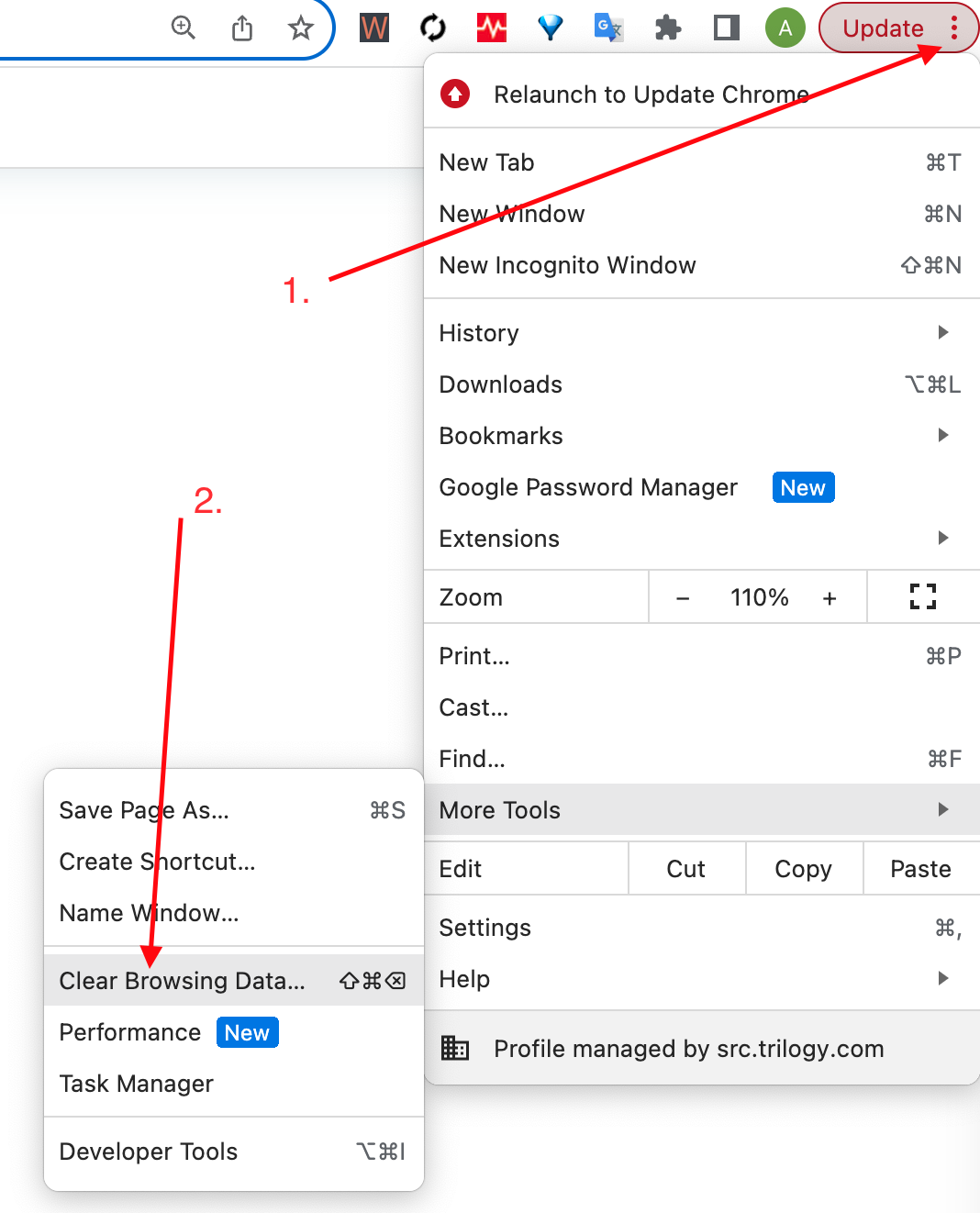Enter fullscreen mode with the fullscreen icon
This screenshot has height=1213, width=980.
pyautogui.click(x=923, y=597)
